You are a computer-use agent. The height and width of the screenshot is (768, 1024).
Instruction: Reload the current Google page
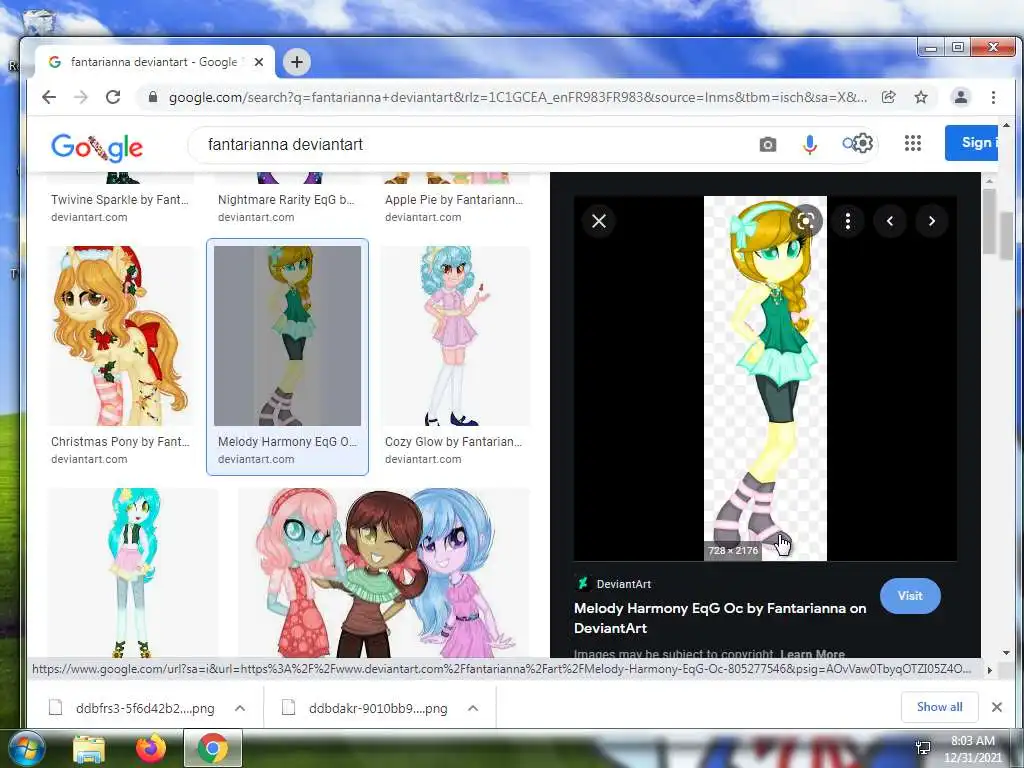coord(113,97)
